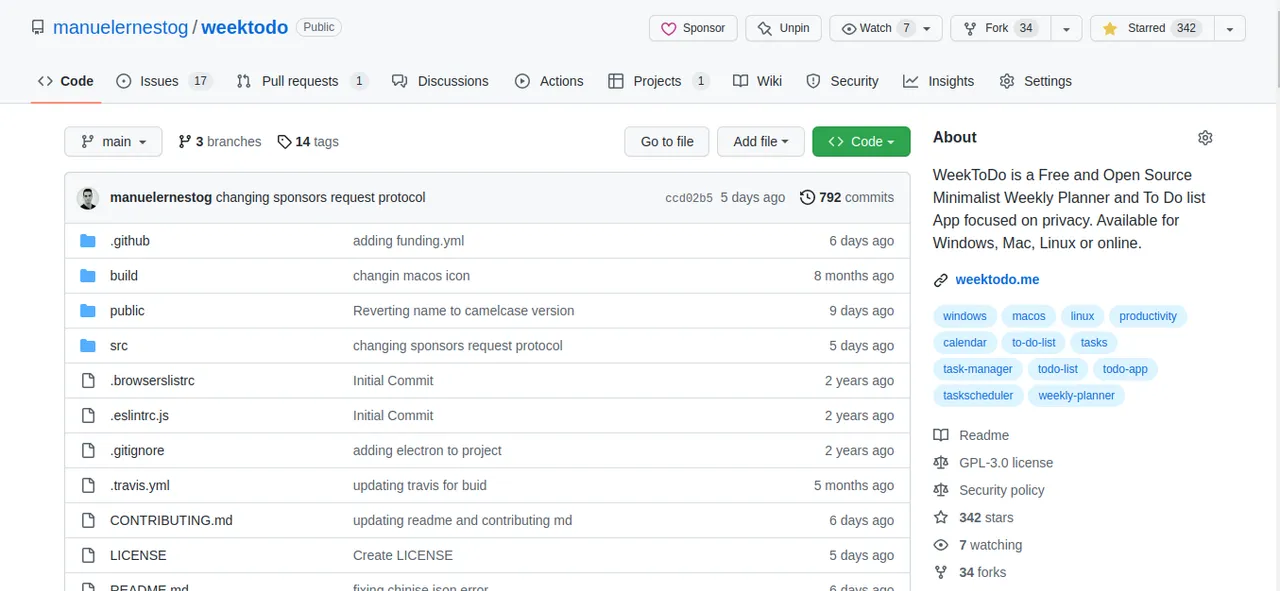
Task: Click the public folder icon
Action: point(88,311)
